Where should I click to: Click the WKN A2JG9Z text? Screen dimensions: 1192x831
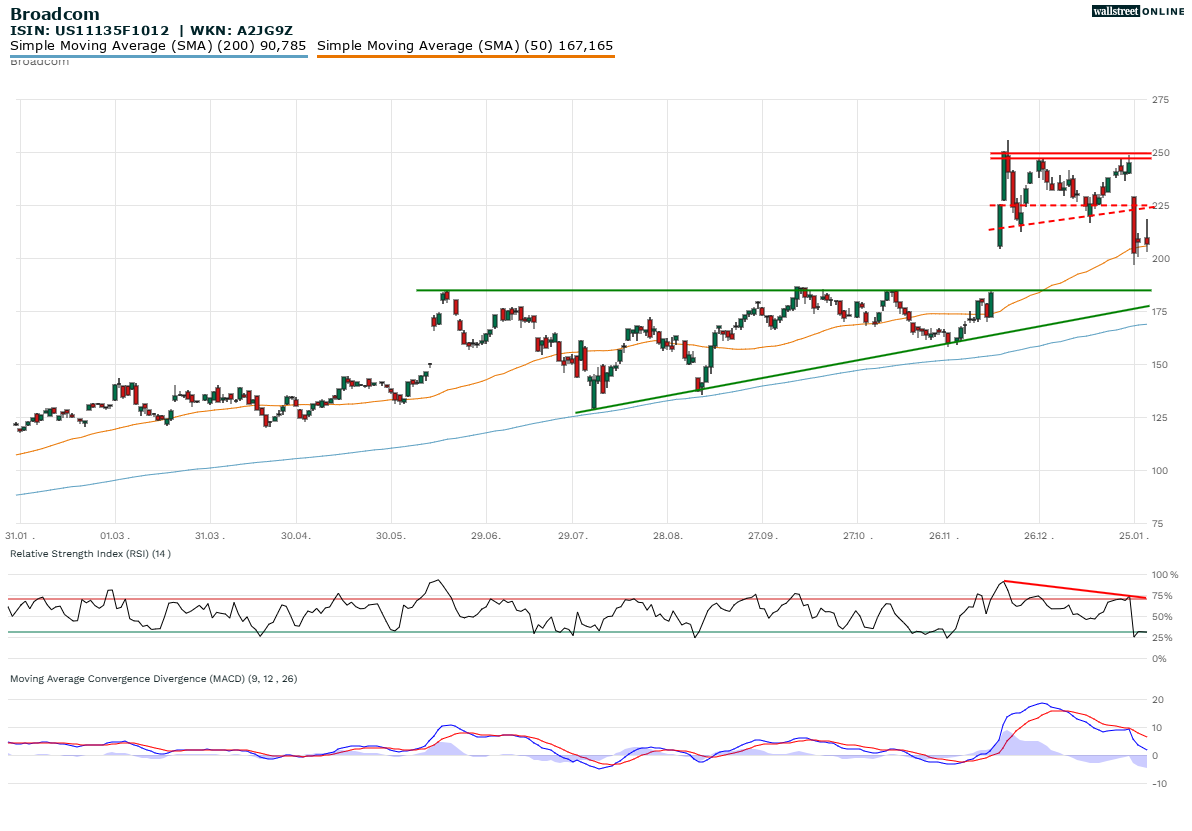[241, 30]
